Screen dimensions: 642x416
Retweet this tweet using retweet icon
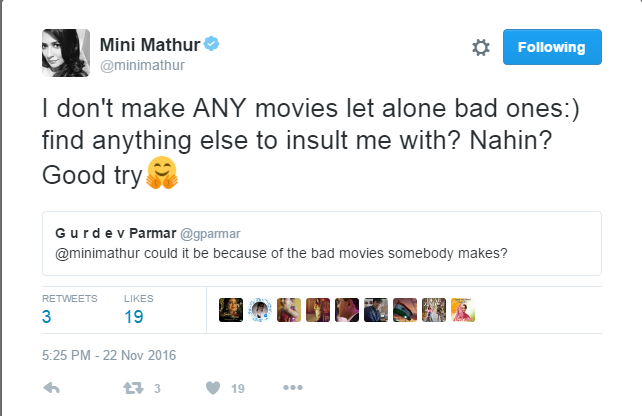click(130, 388)
